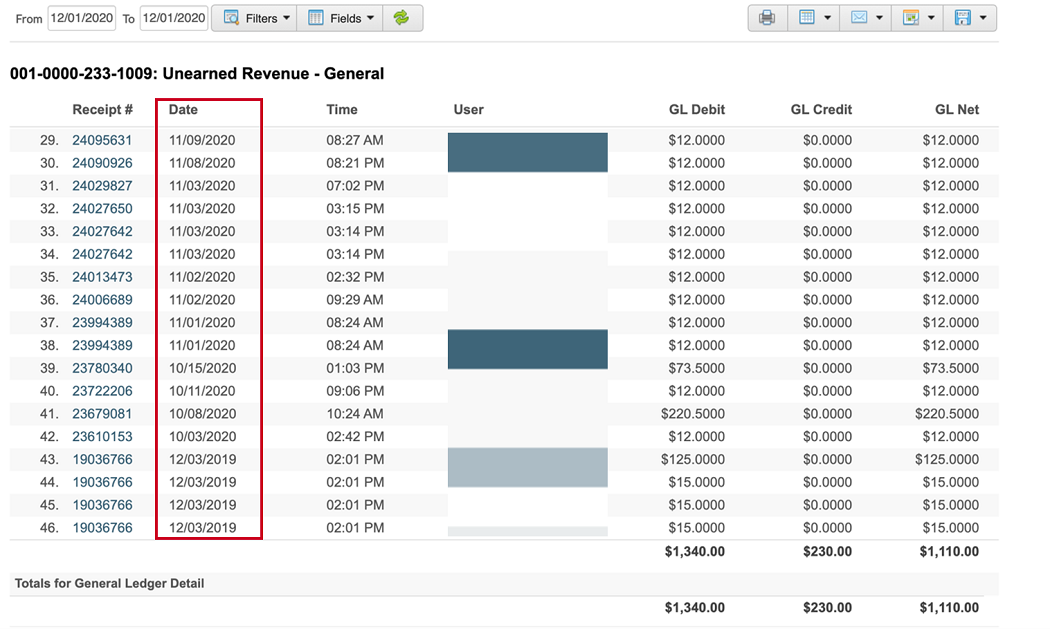Open receipt 23994389 in row 38
The width and height of the screenshot is (1050, 629).
[x=102, y=345]
